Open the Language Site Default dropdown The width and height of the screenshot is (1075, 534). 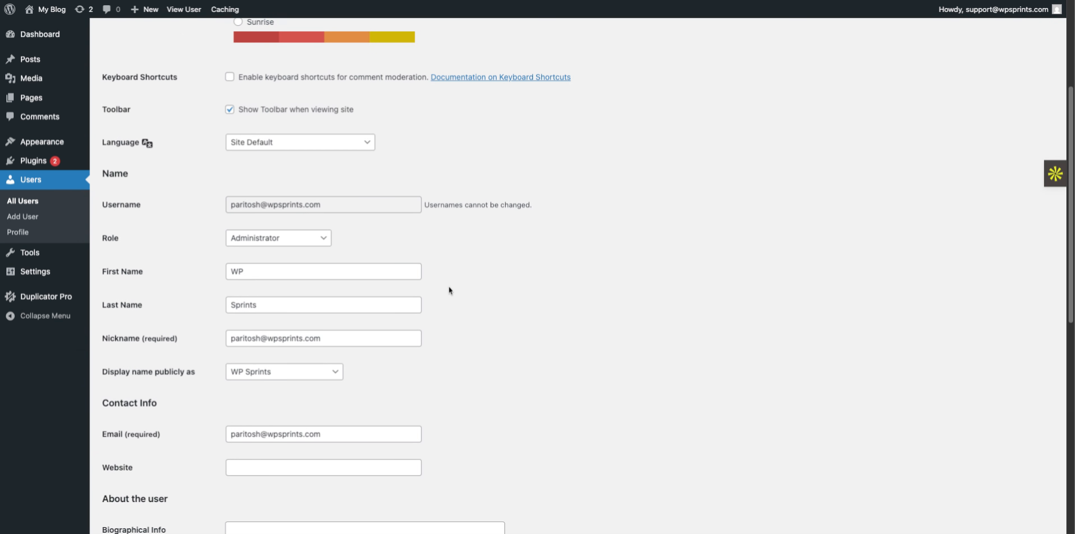(300, 143)
